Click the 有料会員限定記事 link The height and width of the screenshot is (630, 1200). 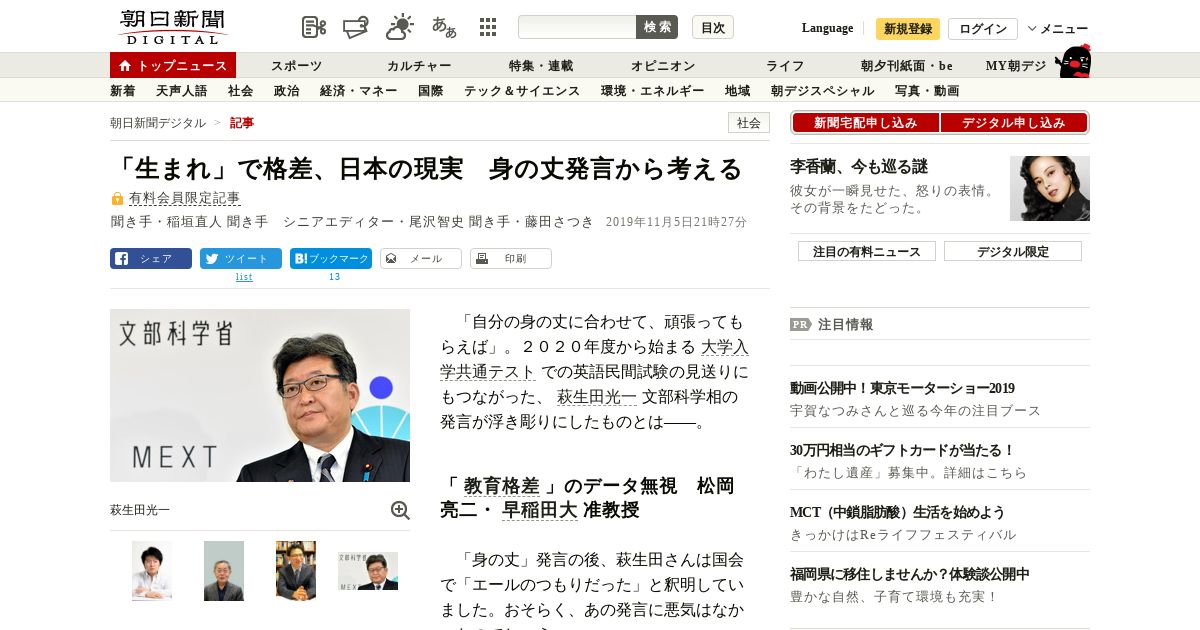184,198
